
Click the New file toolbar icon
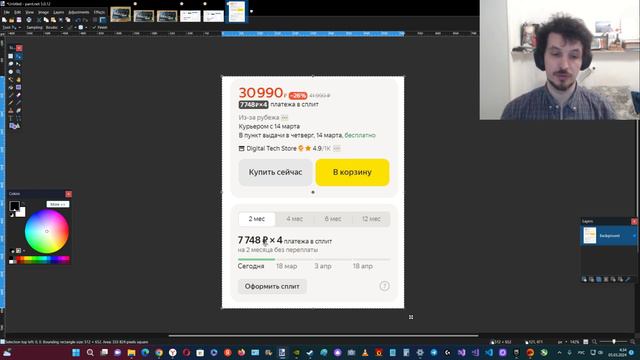[x=4, y=20]
